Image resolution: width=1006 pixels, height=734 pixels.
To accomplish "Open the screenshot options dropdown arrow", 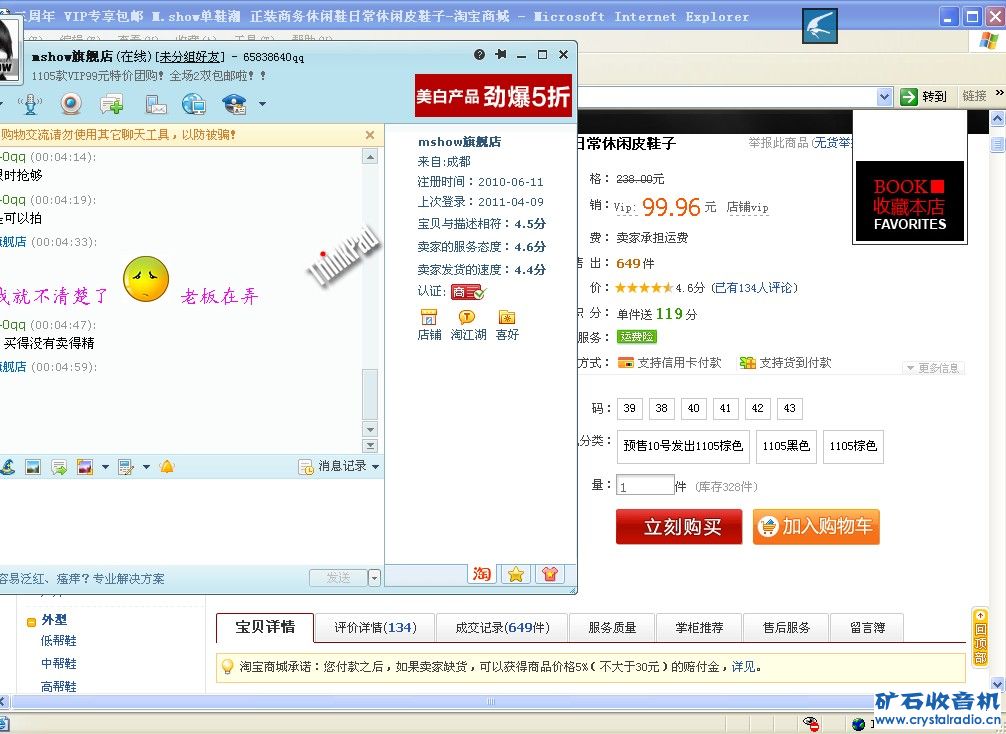I will pyautogui.click(x=105, y=467).
